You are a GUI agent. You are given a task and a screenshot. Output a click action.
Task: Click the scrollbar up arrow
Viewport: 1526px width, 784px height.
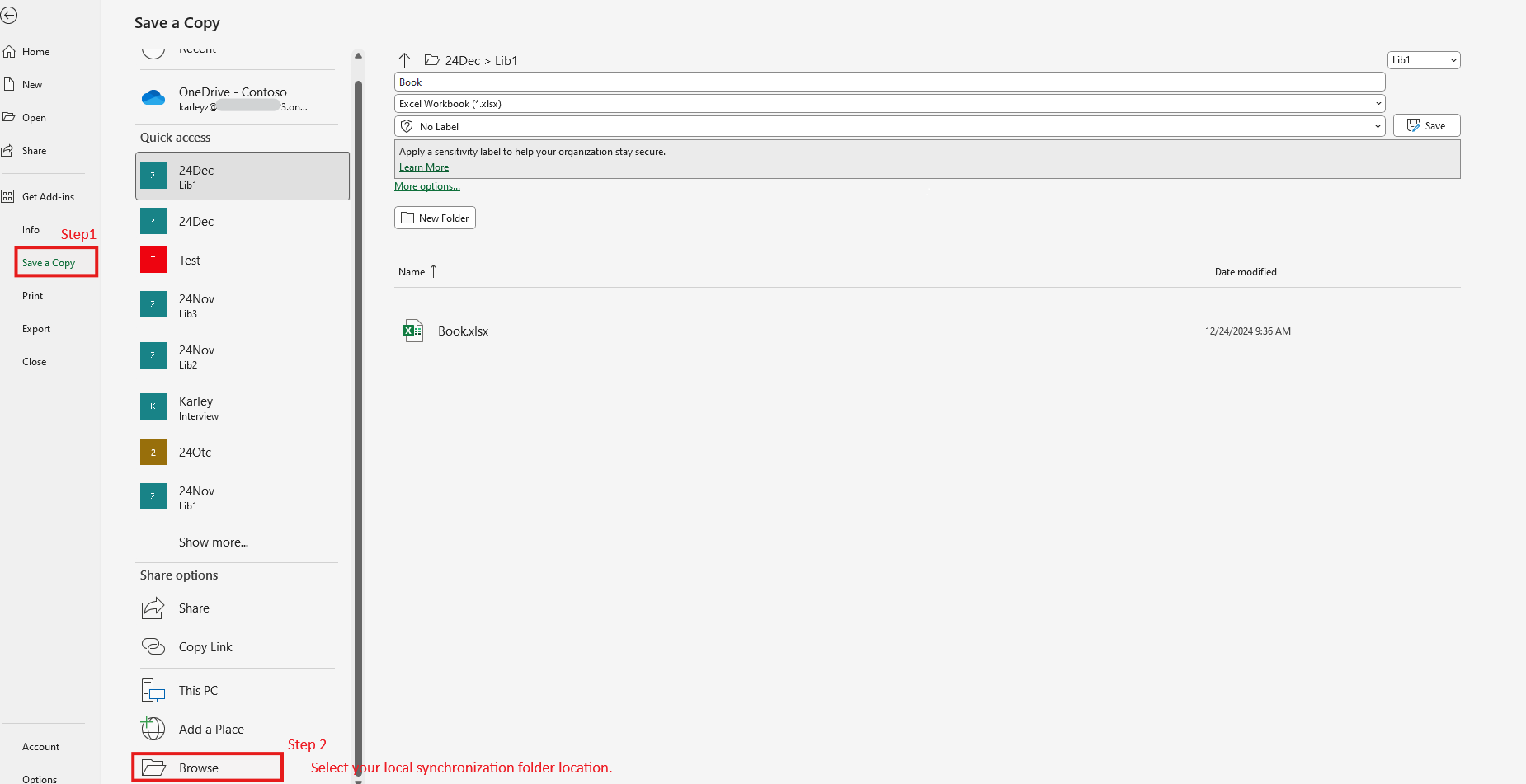(358, 55)
